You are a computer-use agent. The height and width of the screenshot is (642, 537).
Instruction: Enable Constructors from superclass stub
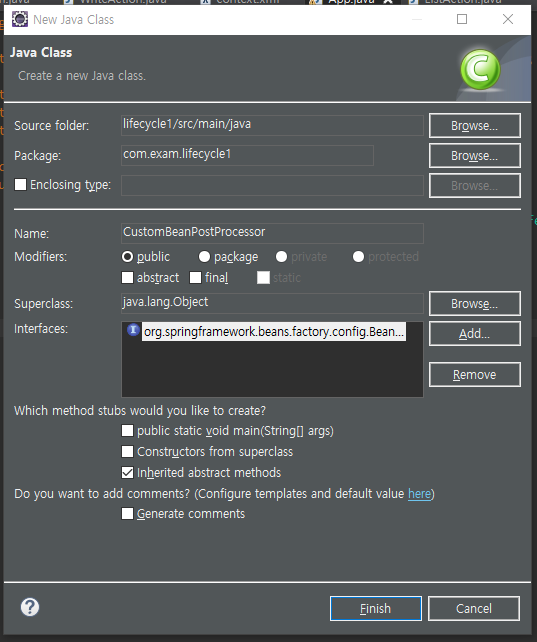pos(127,452)
